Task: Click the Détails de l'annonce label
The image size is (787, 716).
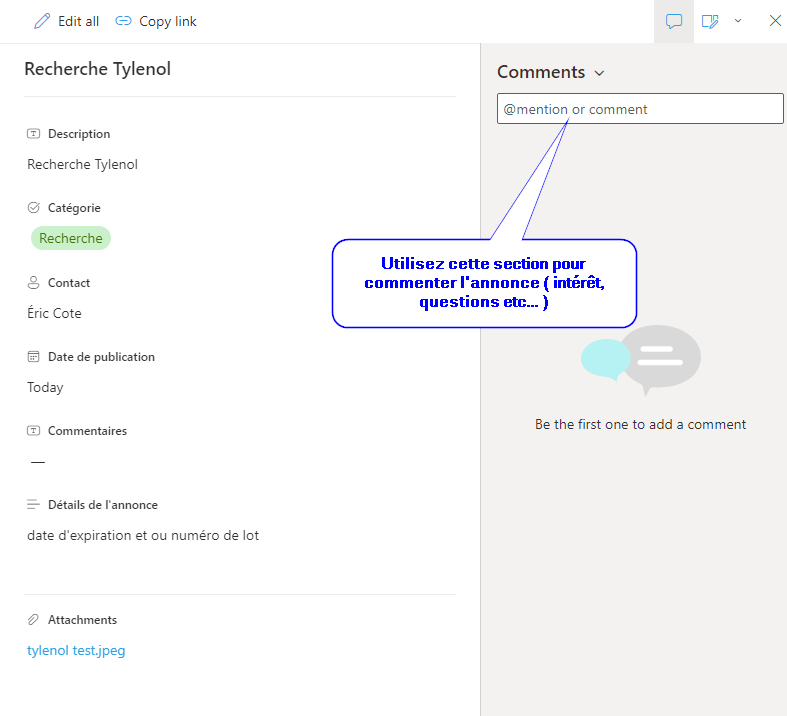Action: [x=103, y=505]
